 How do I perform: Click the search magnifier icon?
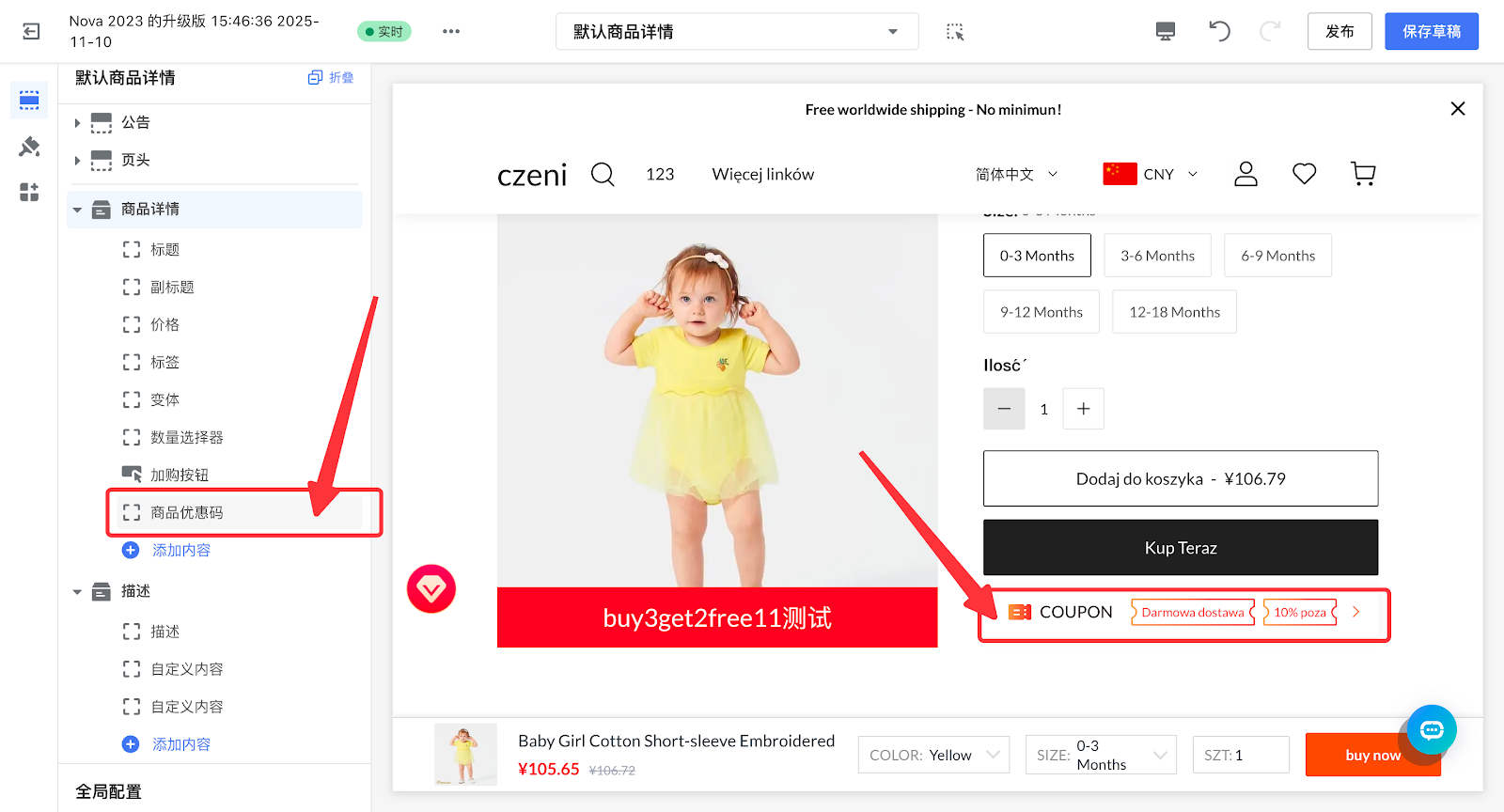pyautogui.click(x=603, y=175)
